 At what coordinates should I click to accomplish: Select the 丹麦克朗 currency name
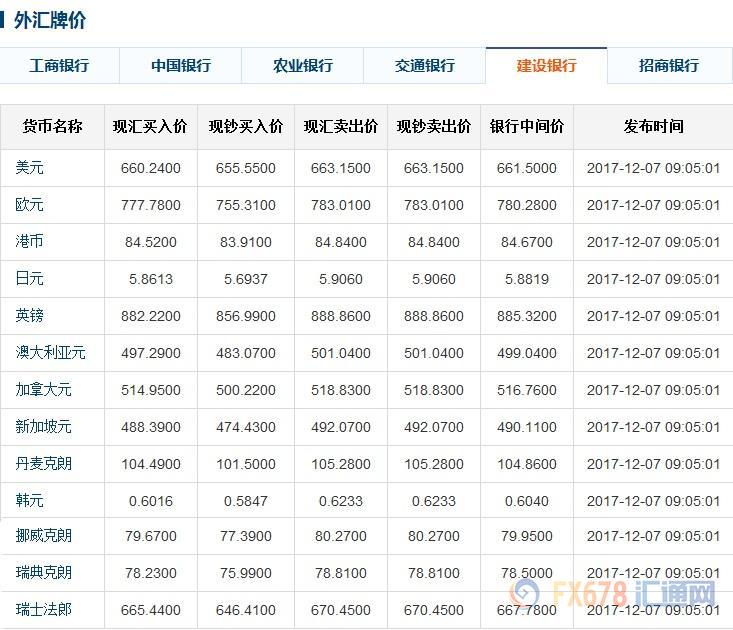[43, 463]
